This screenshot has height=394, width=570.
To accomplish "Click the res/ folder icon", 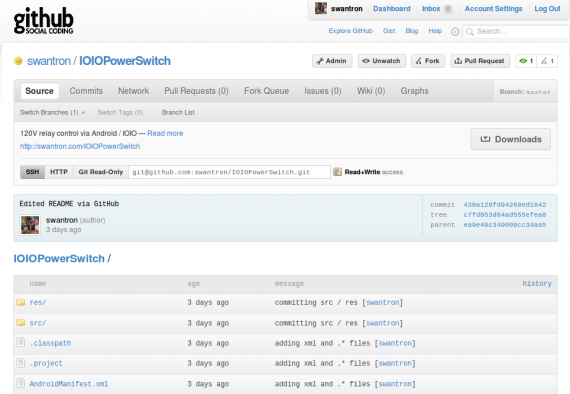I will click(x=21, y=302).
